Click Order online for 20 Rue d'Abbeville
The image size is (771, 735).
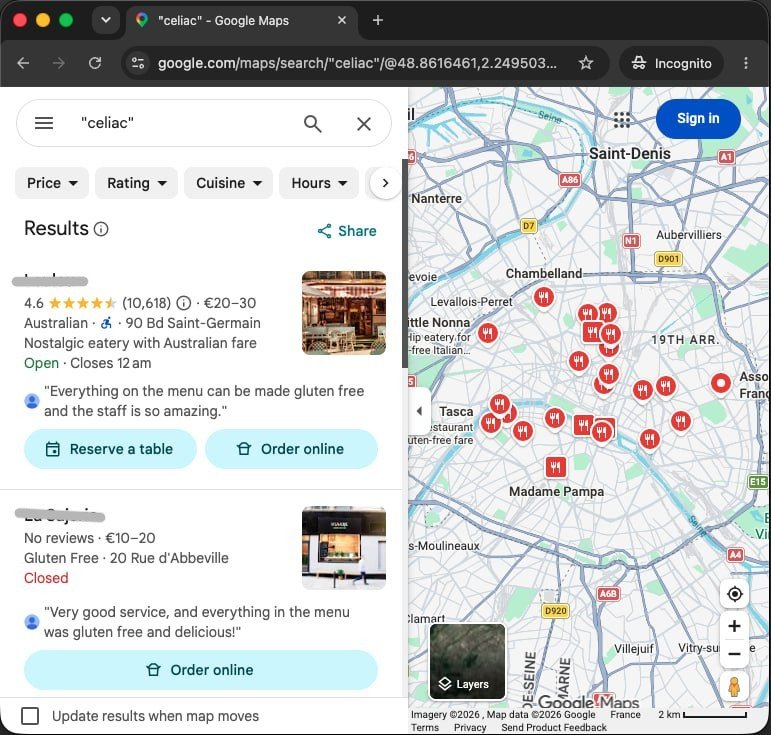point(201,670)
